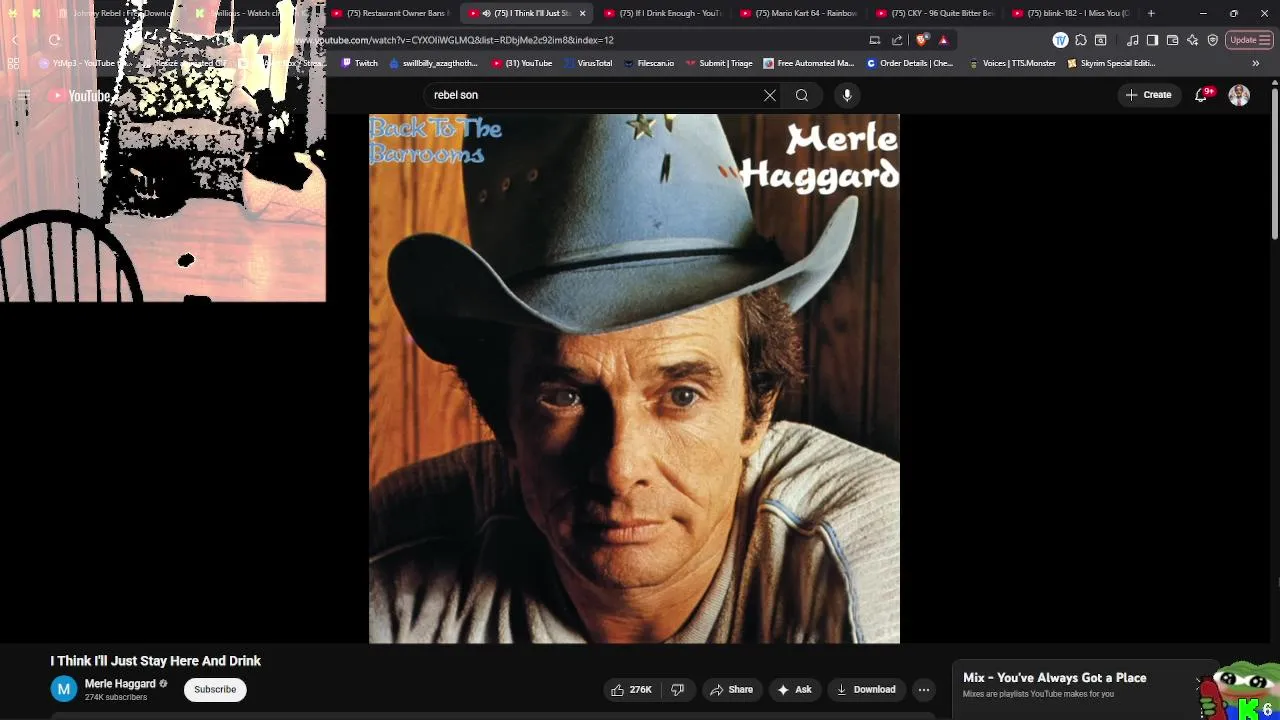Download the video
Viewport: 1280px width, 720px height.
point(866,689)
